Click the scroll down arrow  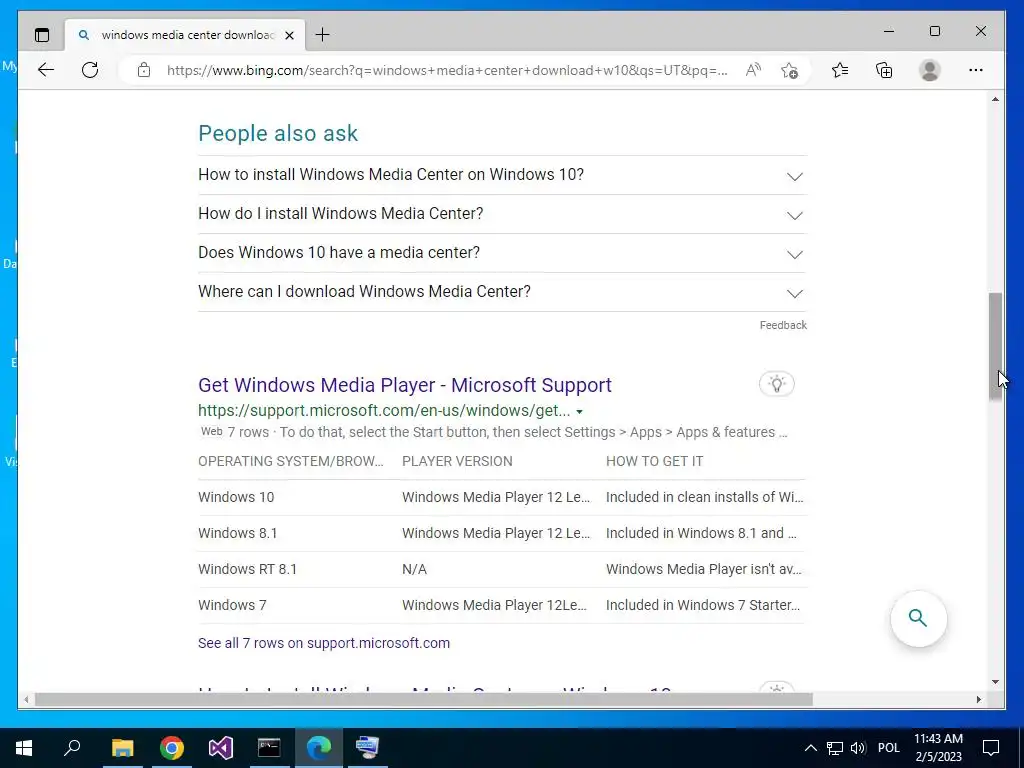pos(995,682)
